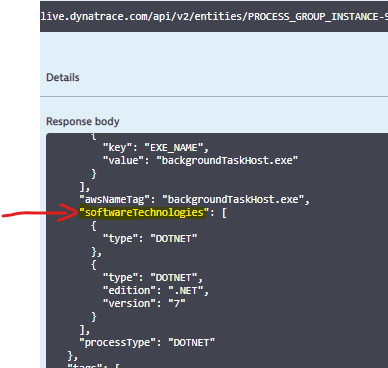The image size is (388, 368).
Task: Select the first "type": "DOTNET" entry
Action: tap(150, 239)
